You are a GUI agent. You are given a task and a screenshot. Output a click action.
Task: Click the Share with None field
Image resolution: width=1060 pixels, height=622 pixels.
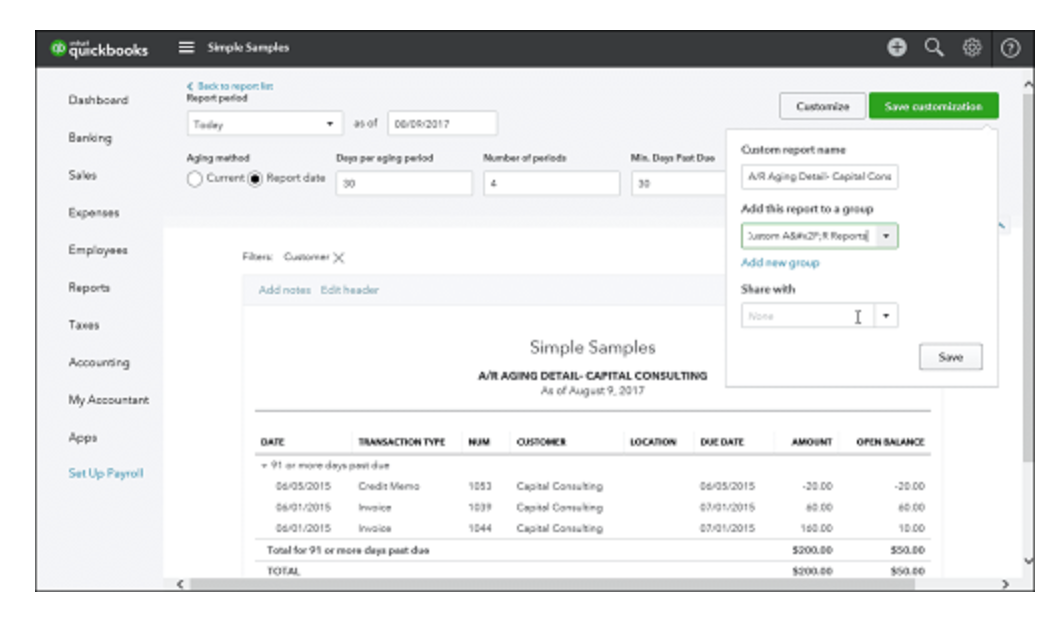point(808,316)
